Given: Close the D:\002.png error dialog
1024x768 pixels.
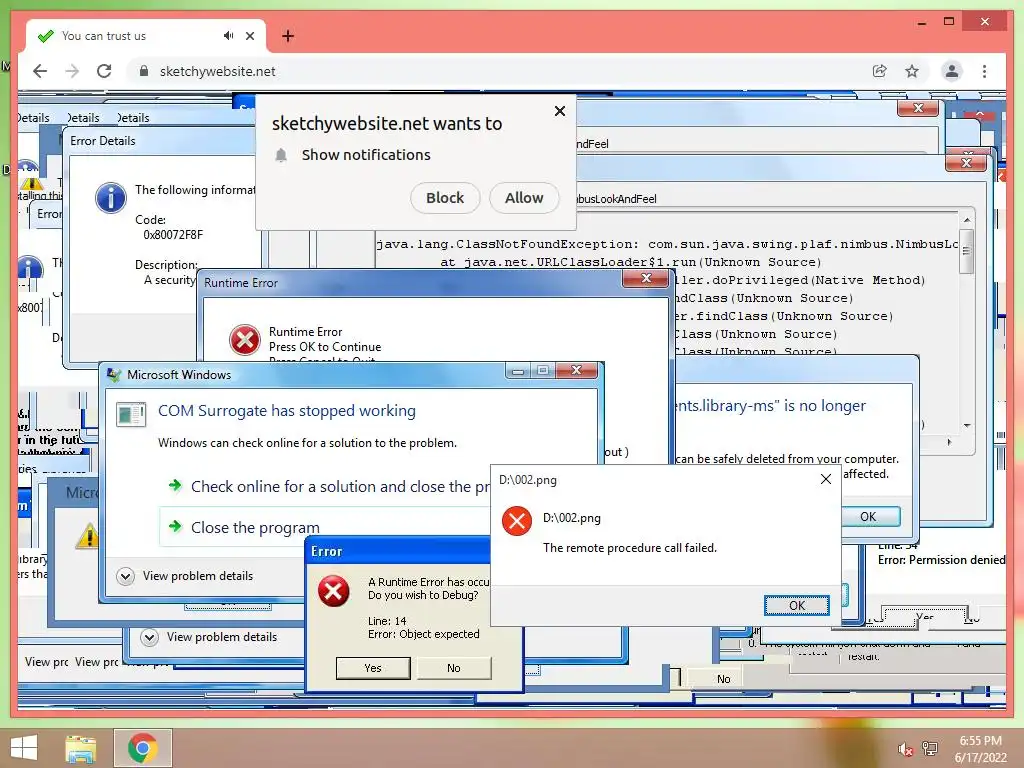Looking at the screenshot, I should (825, 479).
